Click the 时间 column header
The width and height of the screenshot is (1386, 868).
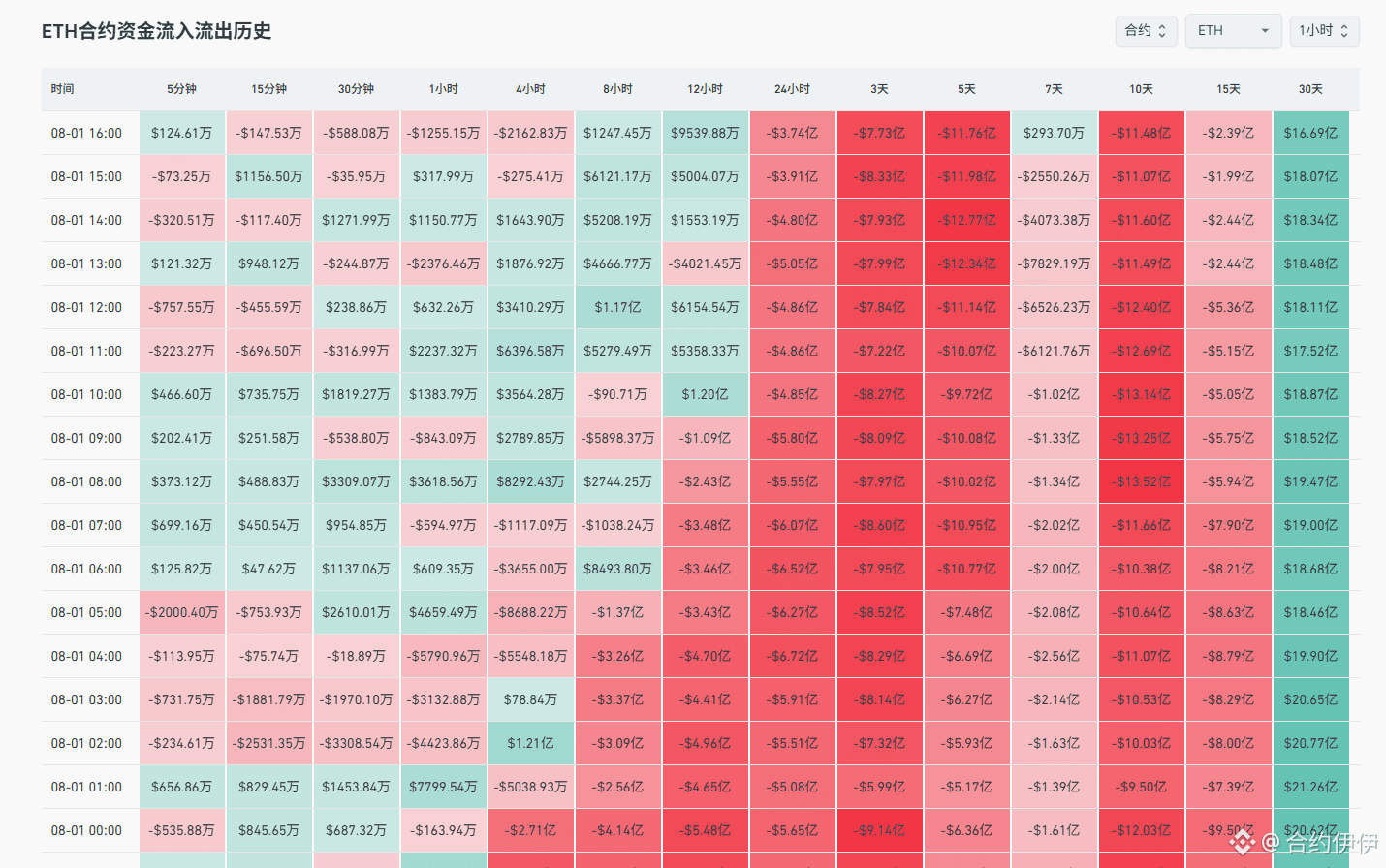[63, 89]
